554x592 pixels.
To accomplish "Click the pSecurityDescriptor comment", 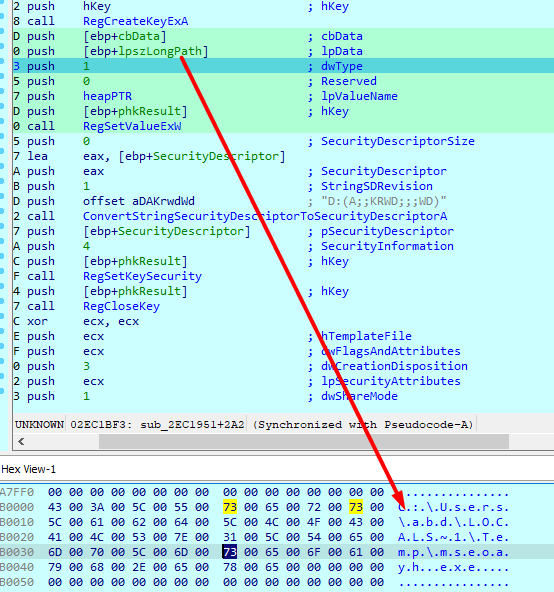I will coord(387,231).
